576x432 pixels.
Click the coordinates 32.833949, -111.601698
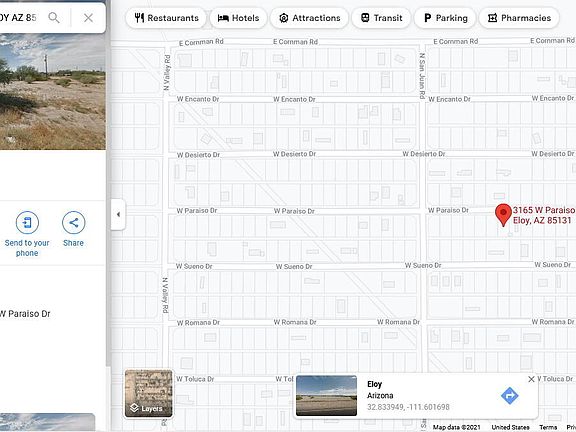coord(408,407)
